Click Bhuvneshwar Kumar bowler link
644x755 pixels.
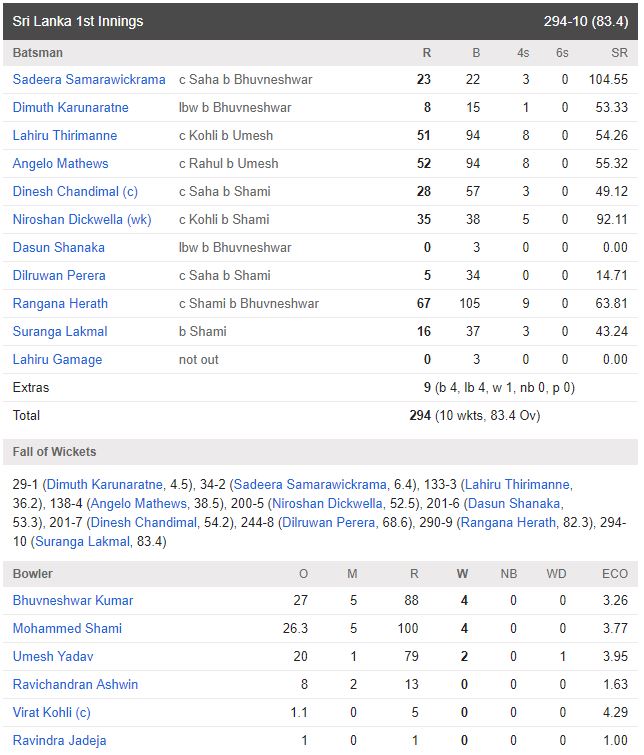click(73, 600)
